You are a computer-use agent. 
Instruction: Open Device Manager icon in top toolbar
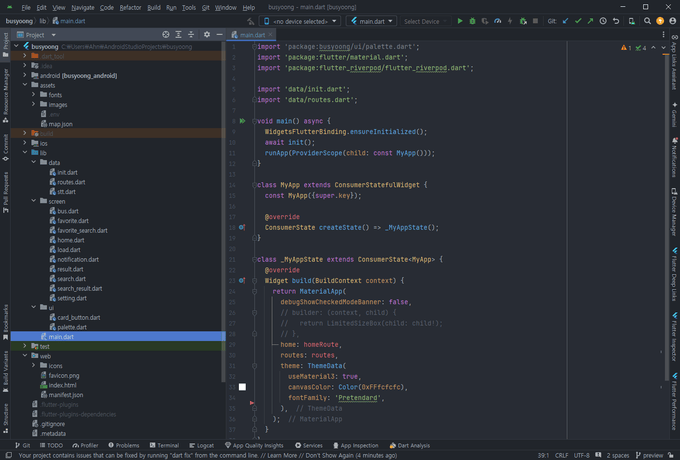632,21
